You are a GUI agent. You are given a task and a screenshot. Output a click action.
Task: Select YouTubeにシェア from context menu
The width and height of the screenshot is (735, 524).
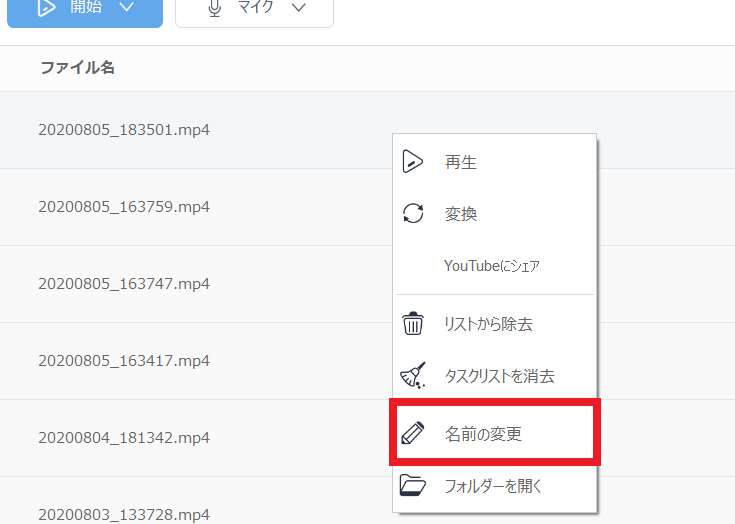click(491, 266)
